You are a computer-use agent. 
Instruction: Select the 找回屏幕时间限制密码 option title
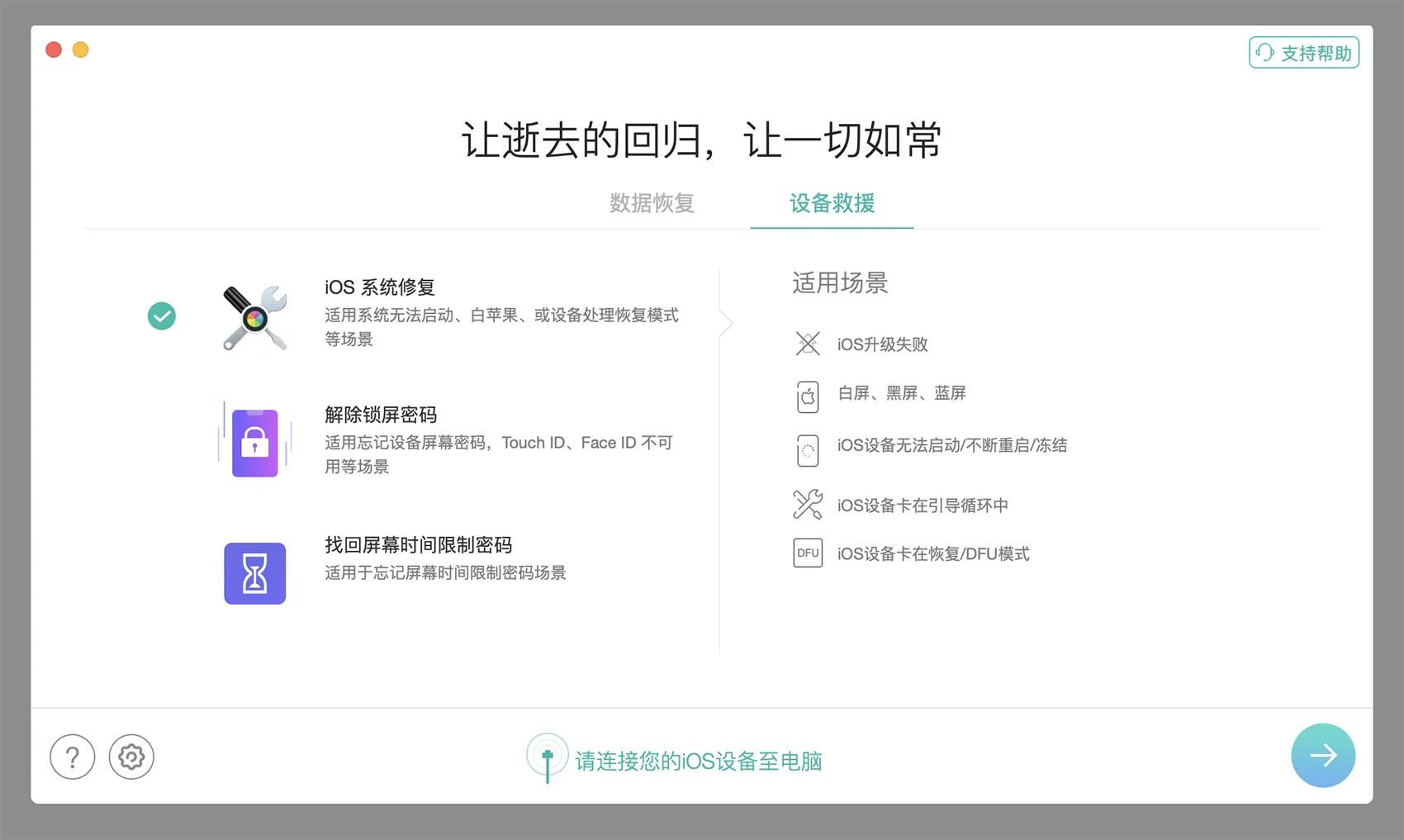click(x=419, y=545)
